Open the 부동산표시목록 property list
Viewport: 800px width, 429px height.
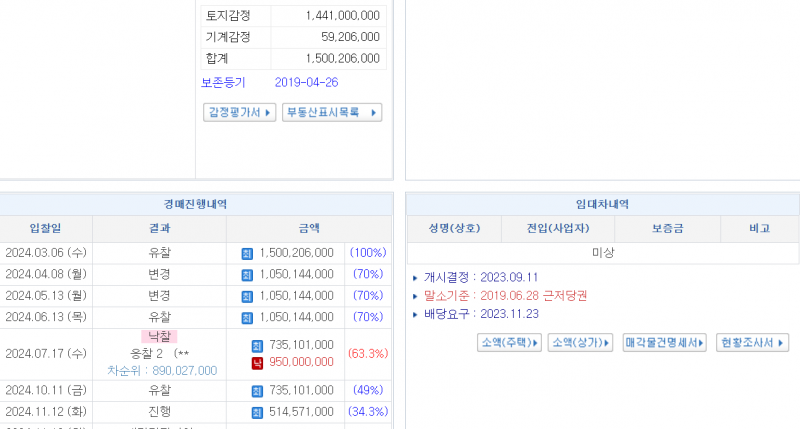[x=331, y=112]
